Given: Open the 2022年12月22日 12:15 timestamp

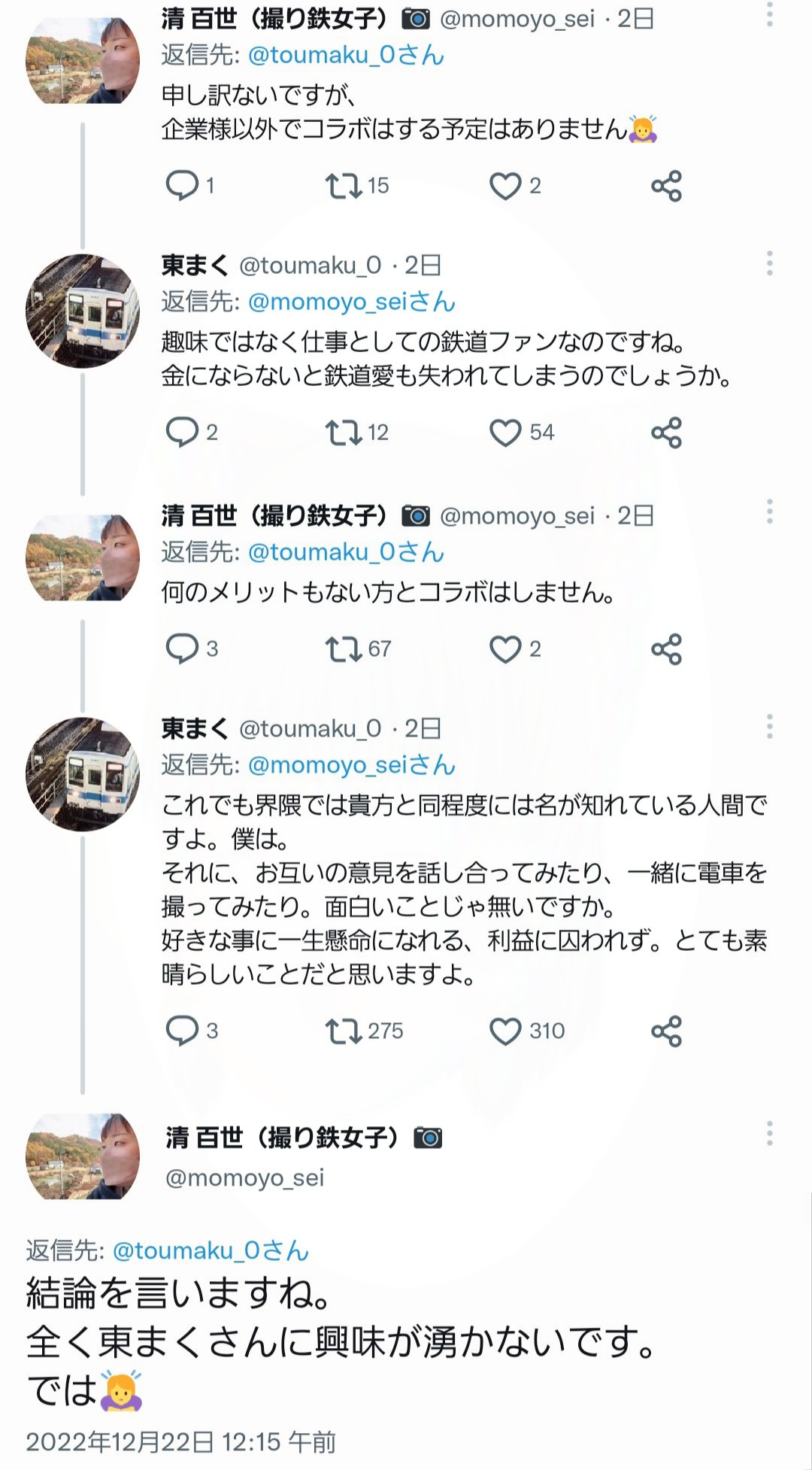Looking at the screenshot, I should click(180, 1442).
